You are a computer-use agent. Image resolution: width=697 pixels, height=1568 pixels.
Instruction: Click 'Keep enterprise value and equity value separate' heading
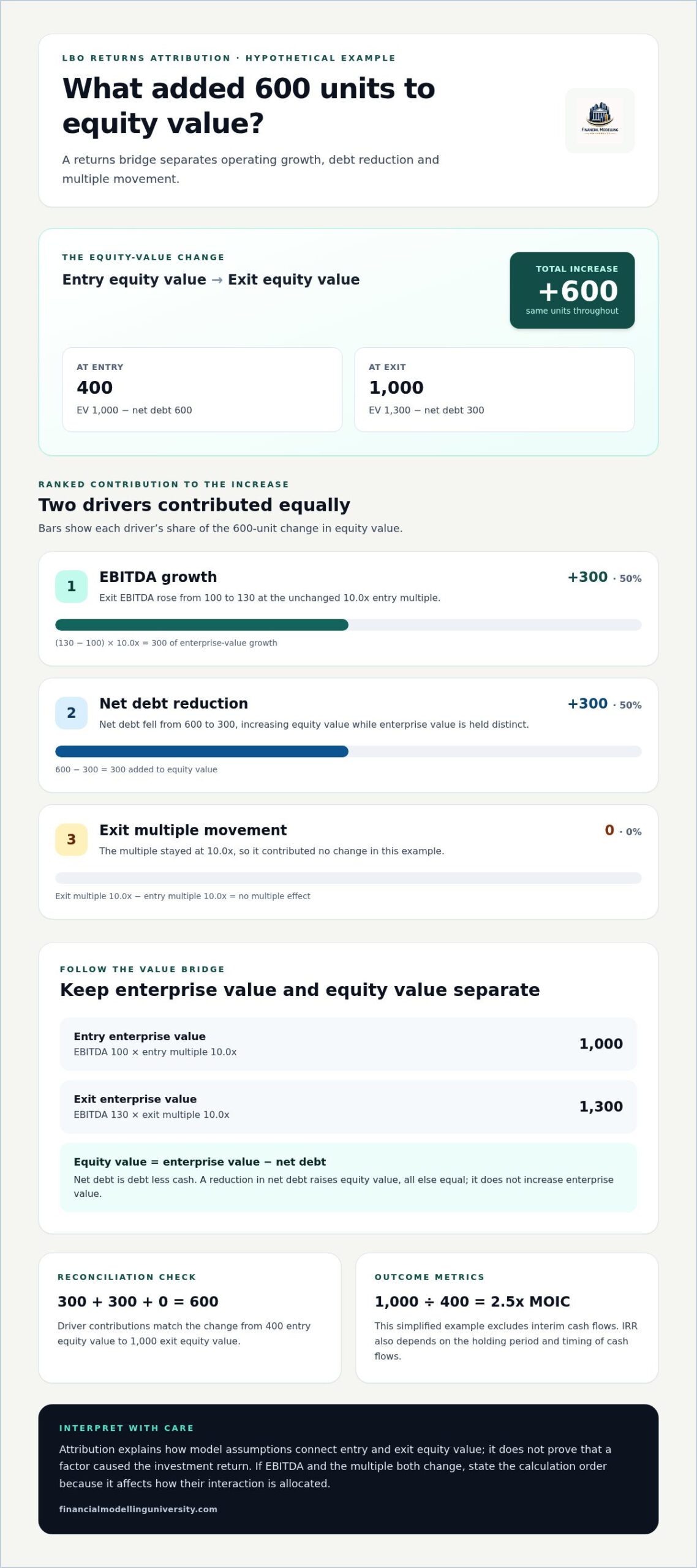(x=300, y=990)
